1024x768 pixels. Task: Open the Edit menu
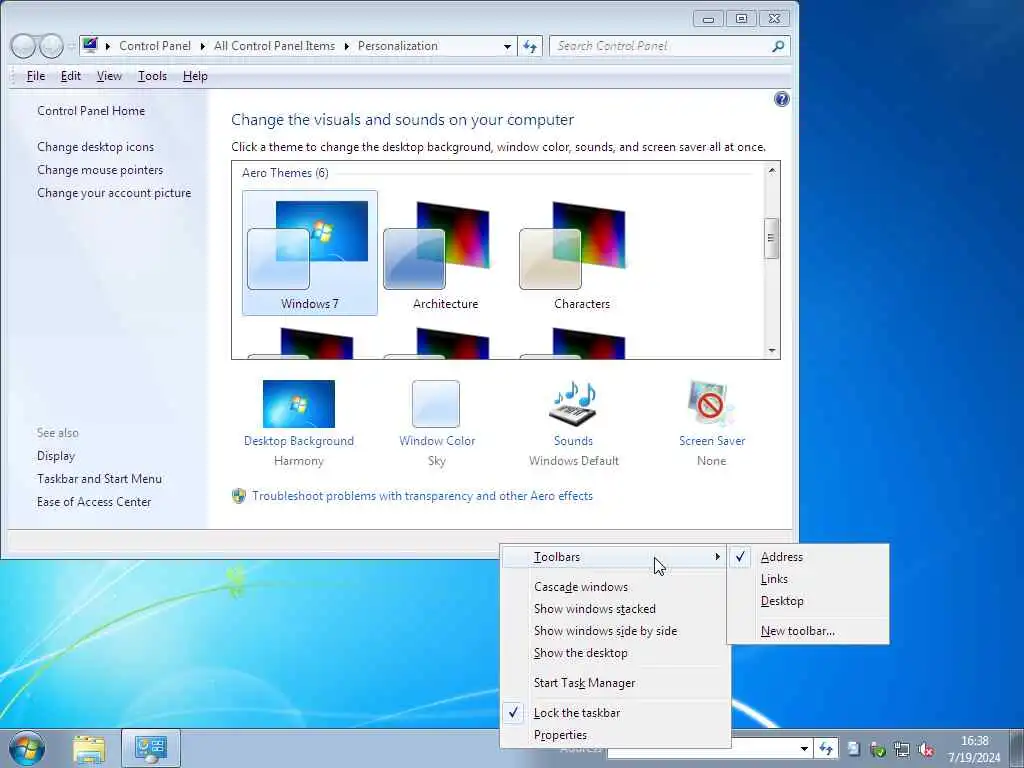pos(71,76)
